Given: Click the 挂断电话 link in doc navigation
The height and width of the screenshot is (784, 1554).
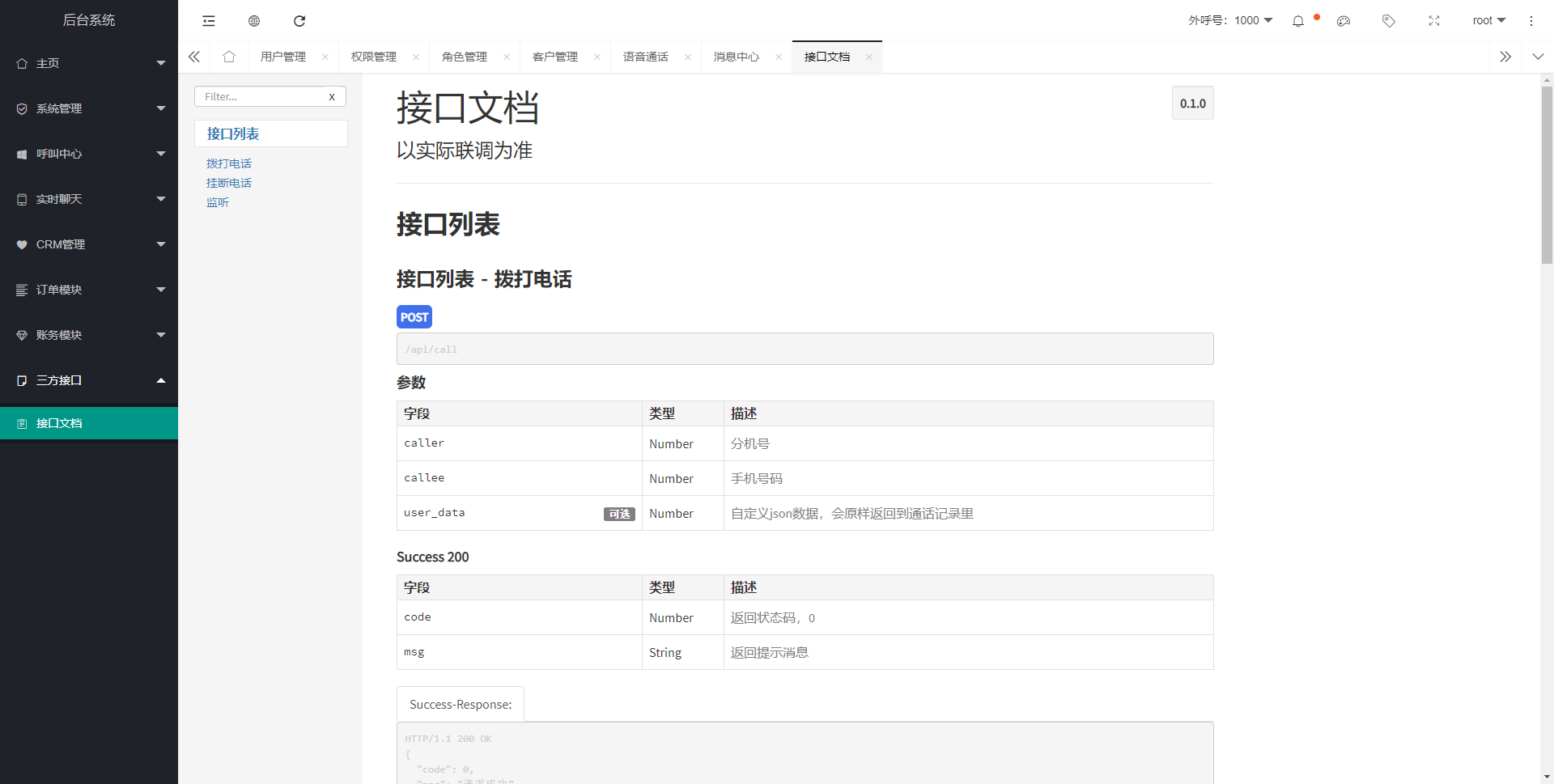Looking at the screenshot, I should tap(229, 183).
